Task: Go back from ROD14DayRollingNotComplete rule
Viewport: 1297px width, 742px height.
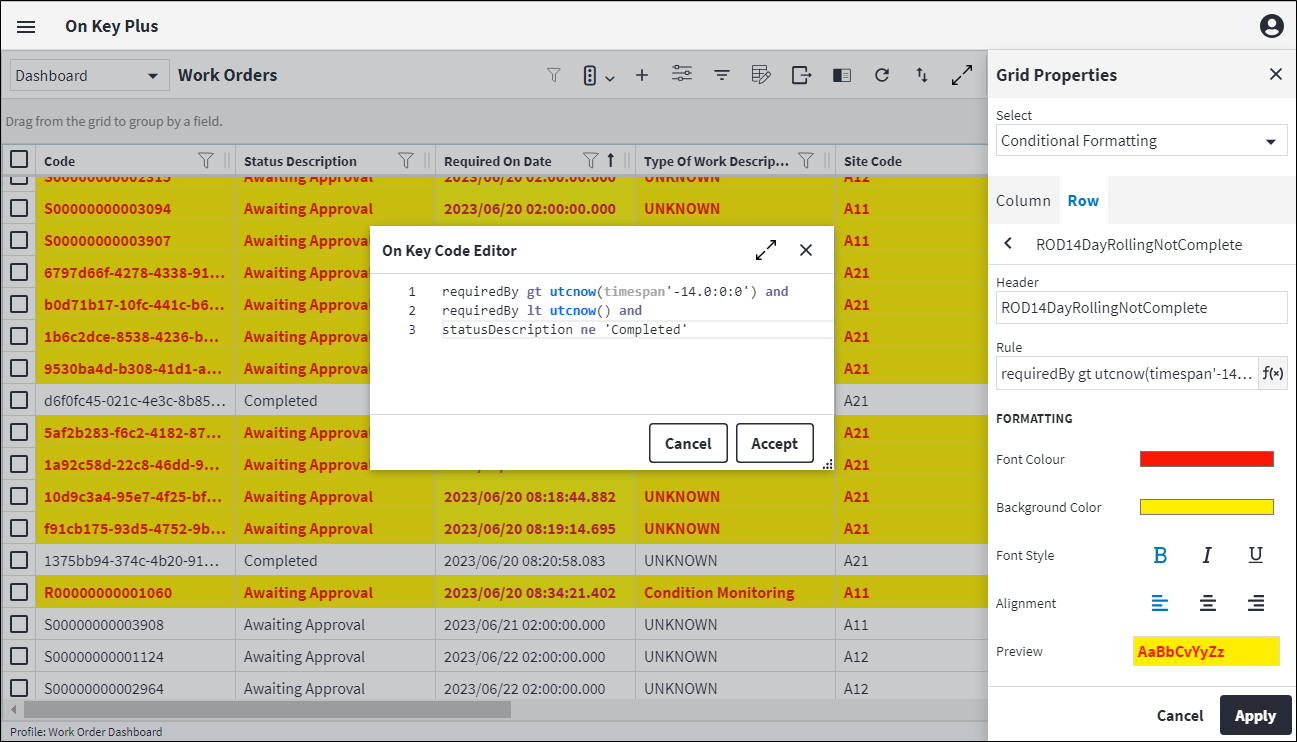Action: pos(1008,244)
